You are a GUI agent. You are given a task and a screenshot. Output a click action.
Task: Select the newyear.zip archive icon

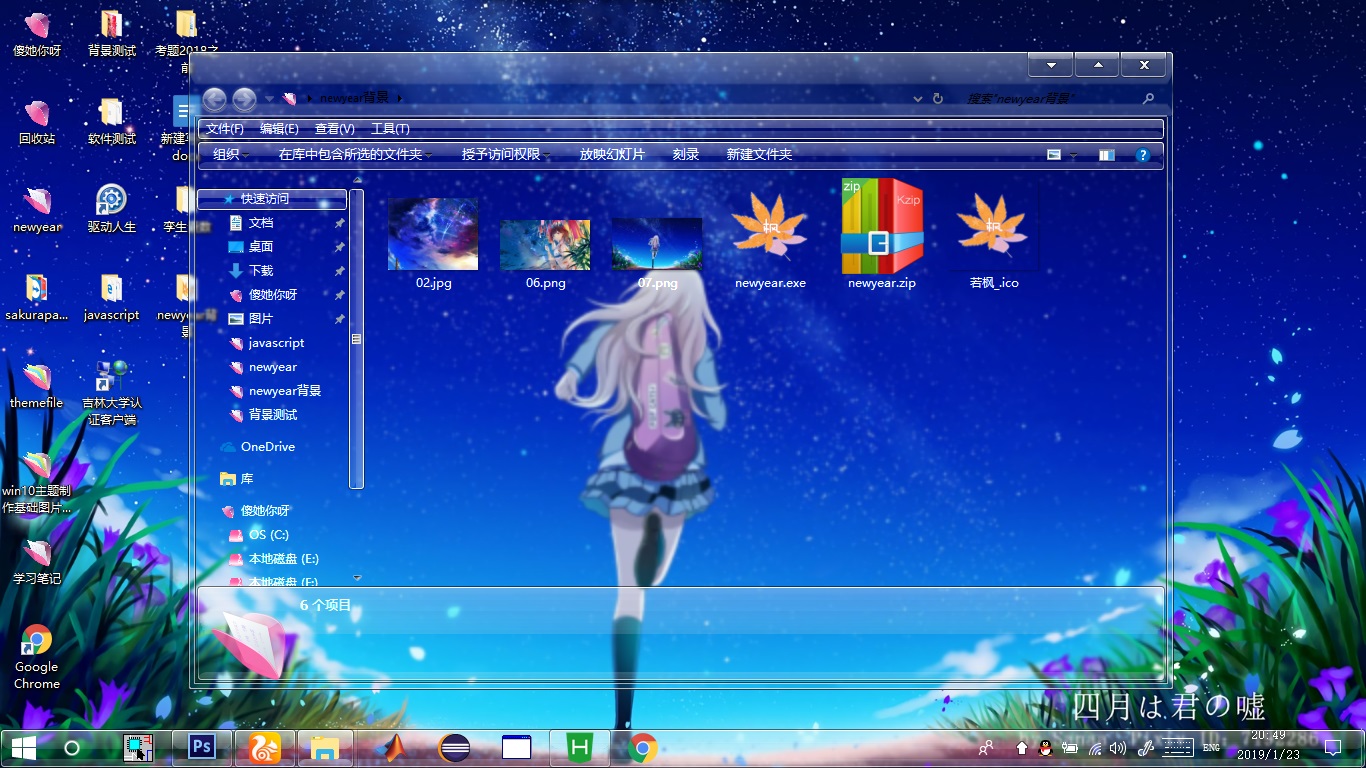(x=882, y=226)
